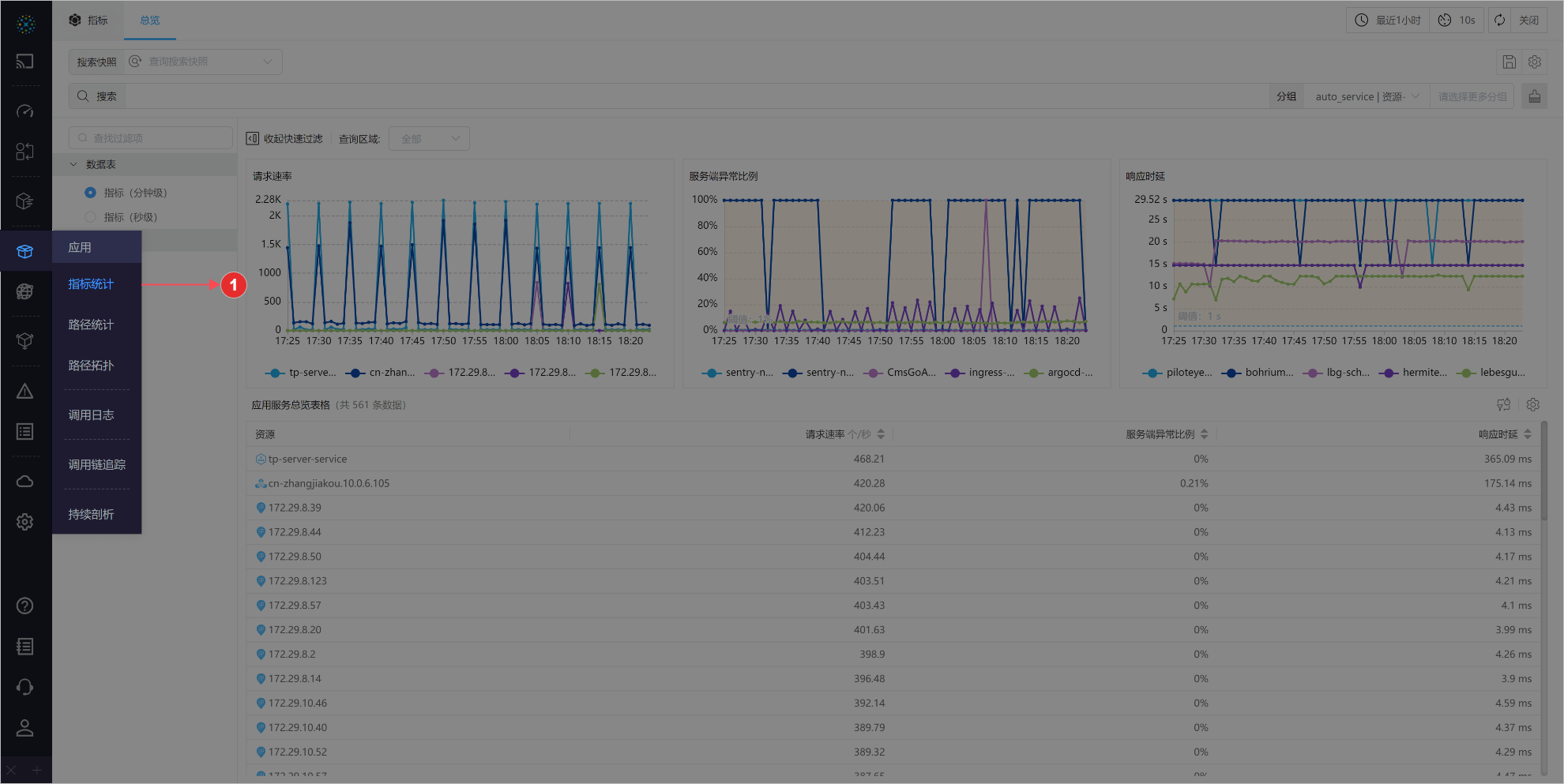Select 指标 (秒级) radio button
This screenshot has width=1564, height=784.
[x=90, y=217]
